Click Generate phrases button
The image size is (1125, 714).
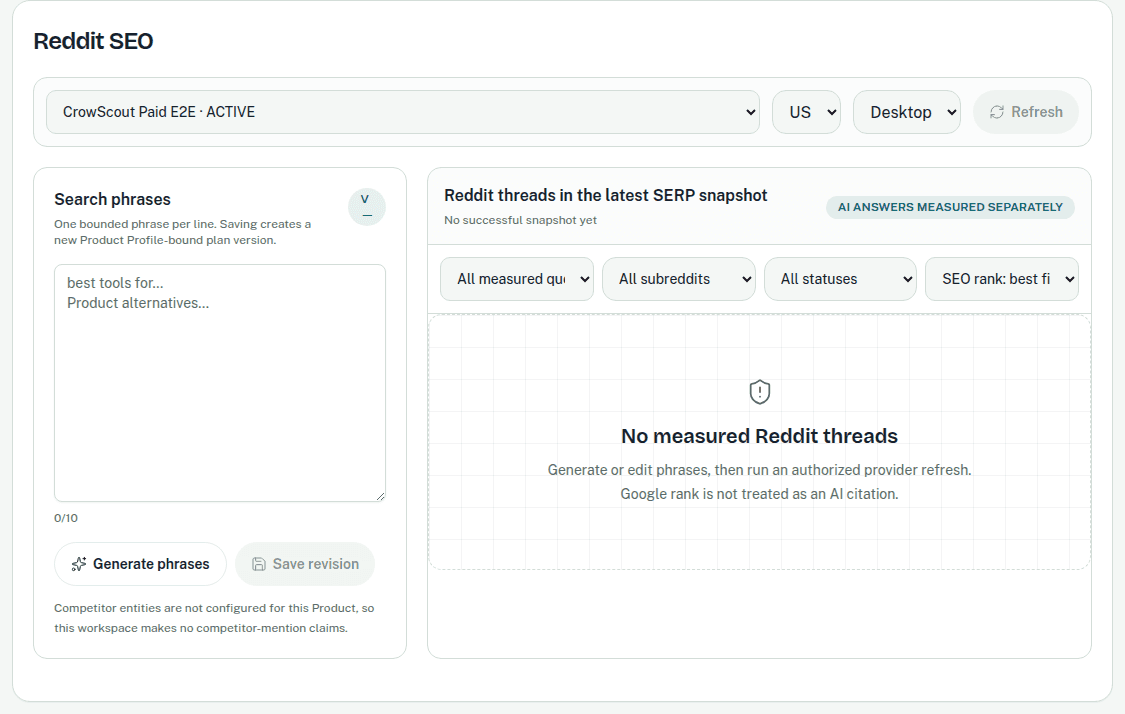pyautogui.click(x=140, y=564)
